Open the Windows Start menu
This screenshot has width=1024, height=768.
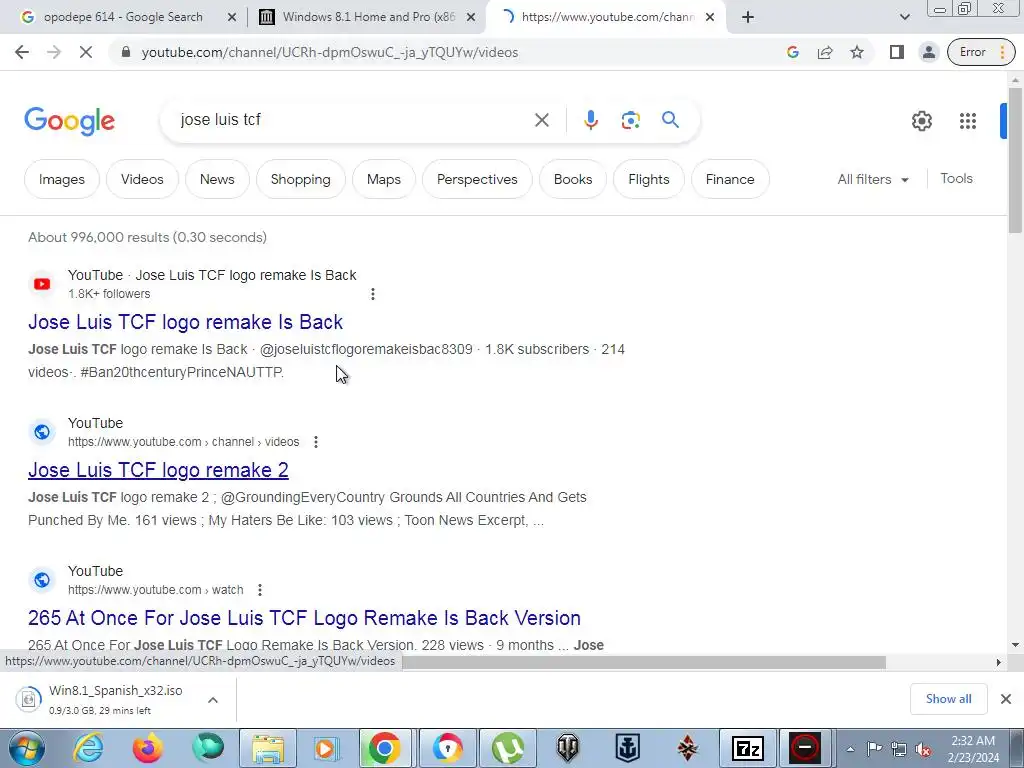[x=27, y=748]
